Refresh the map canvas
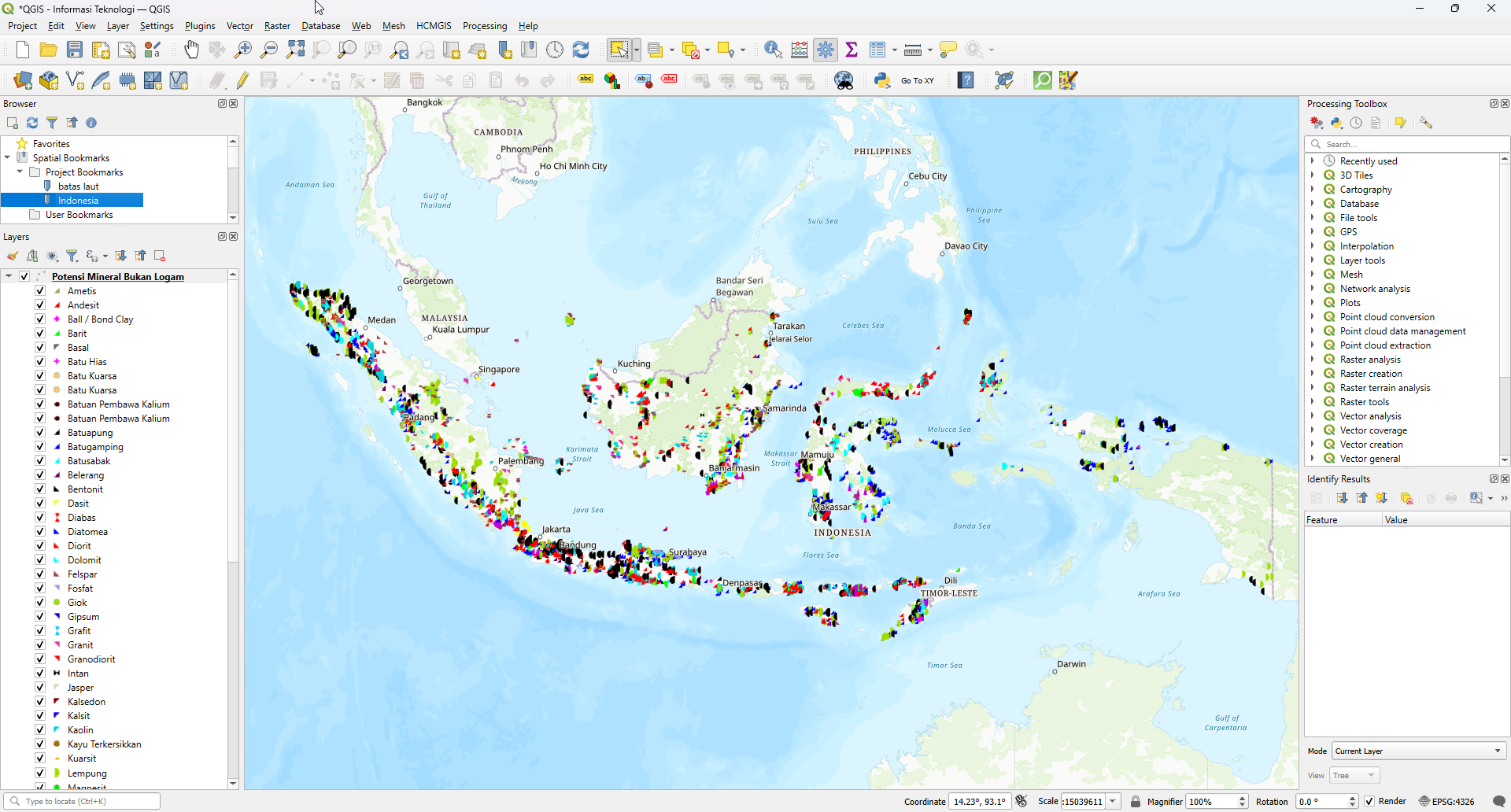Screen dimensions: 1511x812 coord(581,50)
